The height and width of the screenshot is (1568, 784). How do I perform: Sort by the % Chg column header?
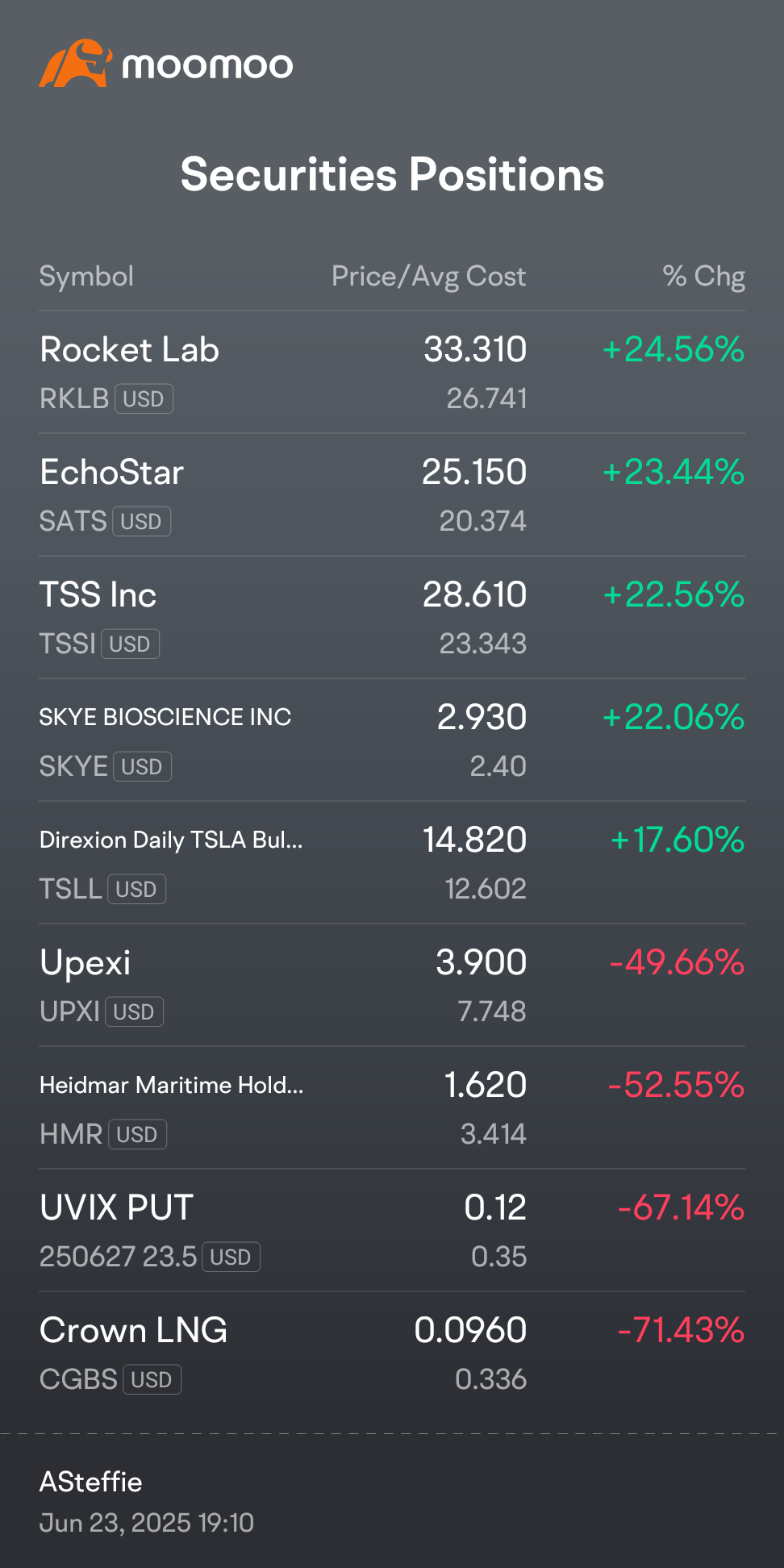click(703, 277)
